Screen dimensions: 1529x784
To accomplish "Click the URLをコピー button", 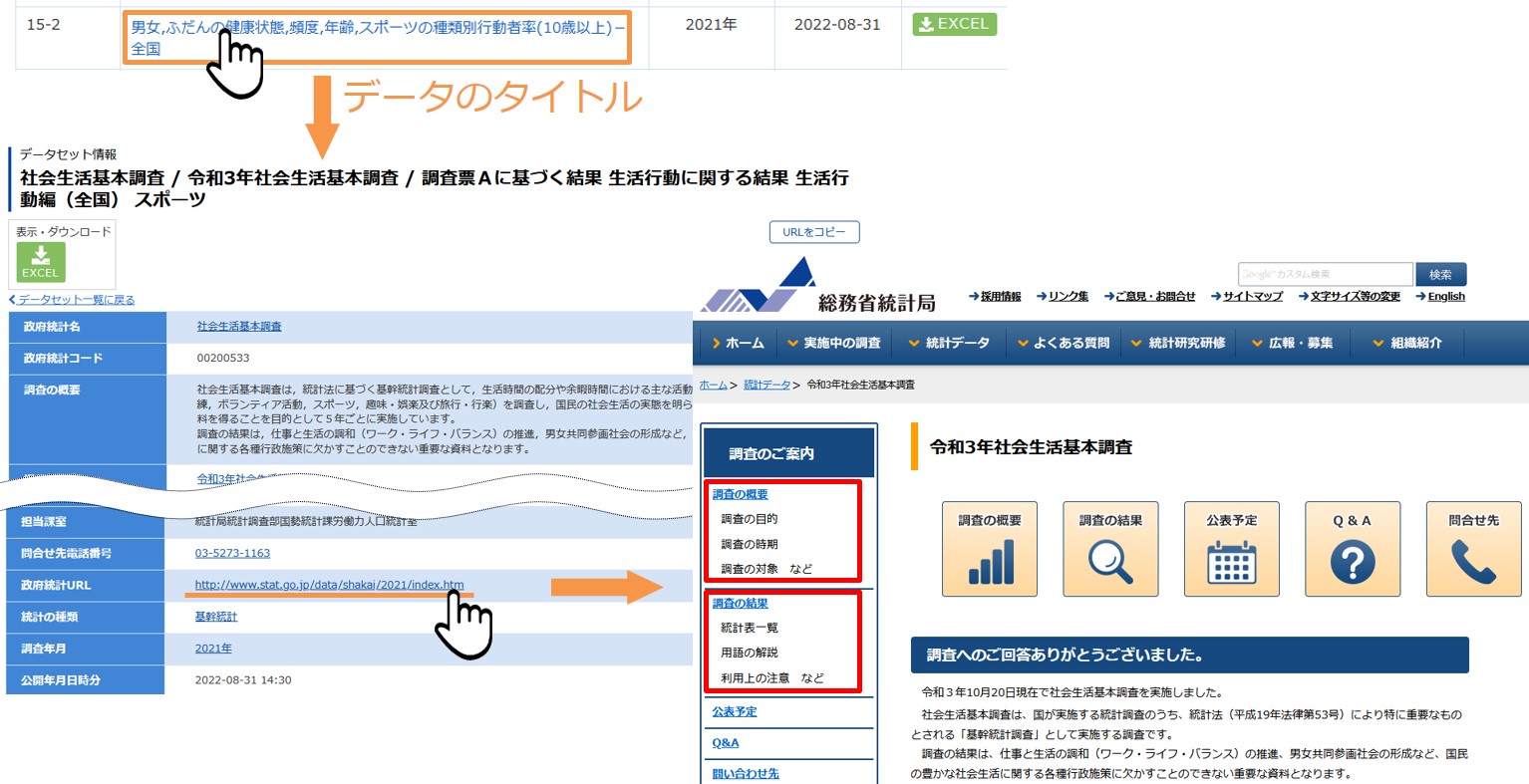I will [813, 231].
